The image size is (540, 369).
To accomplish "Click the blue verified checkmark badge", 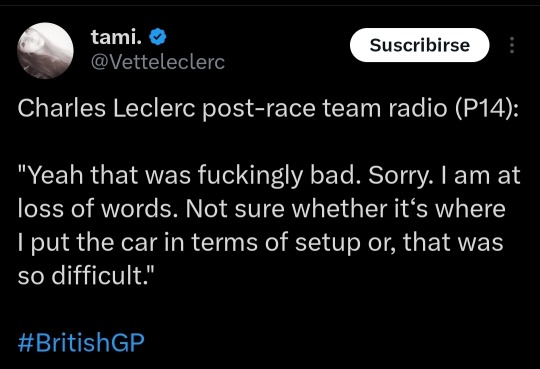I will click(x=158, y=37).
